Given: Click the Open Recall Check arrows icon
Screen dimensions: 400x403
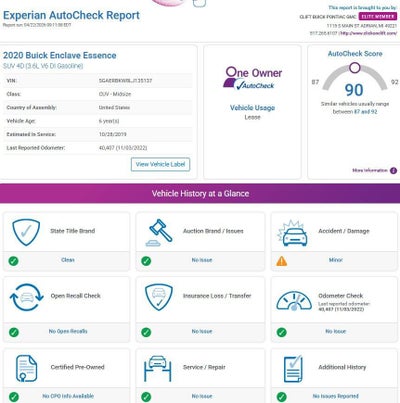Looking at the screenshot, I should [27, 297].
